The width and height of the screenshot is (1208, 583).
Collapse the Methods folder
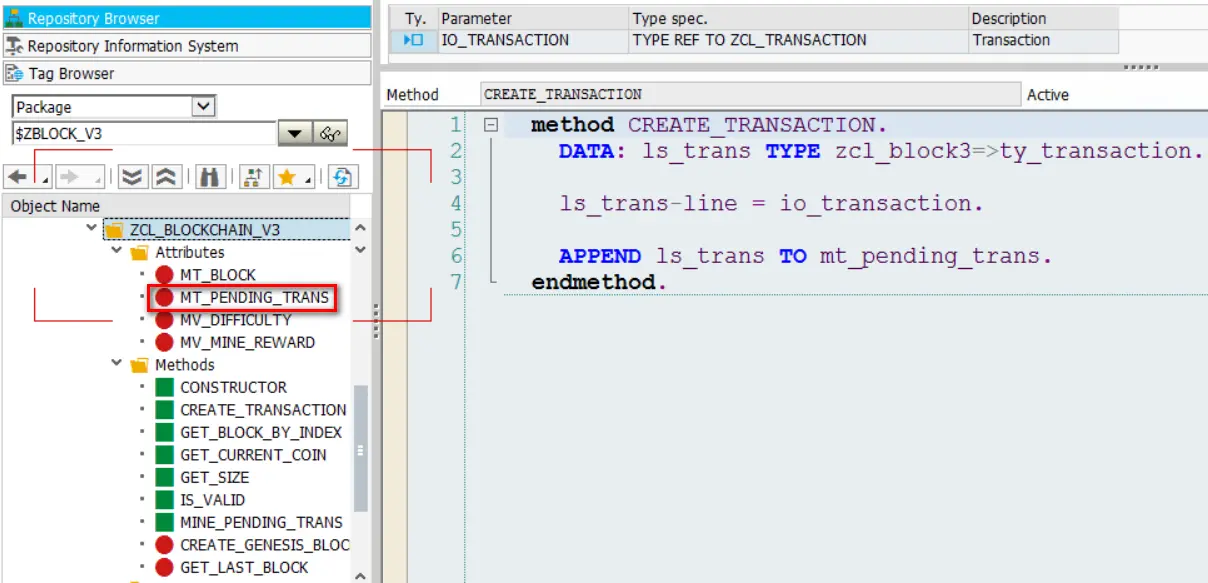pos(116,365)
